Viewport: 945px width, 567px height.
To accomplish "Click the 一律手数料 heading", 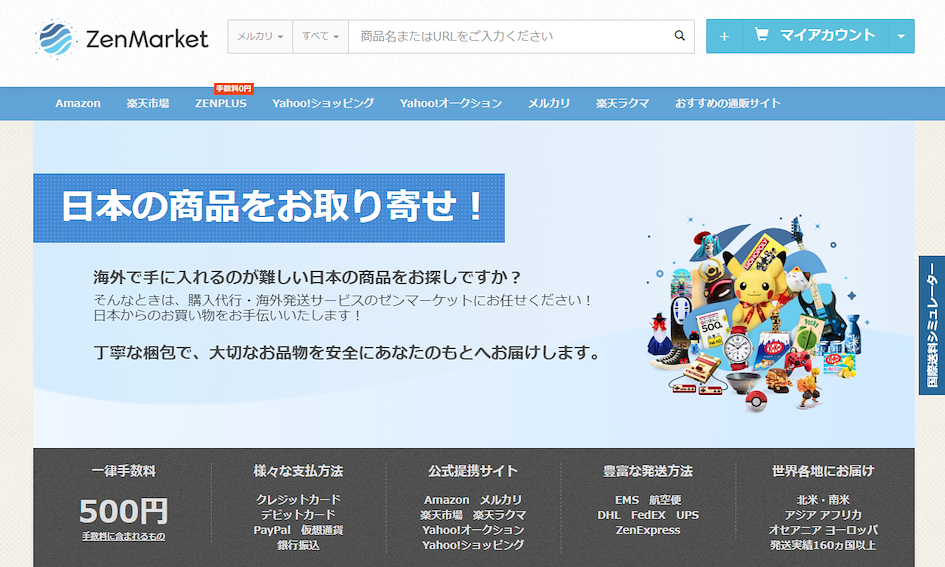I will (x=124, y=471).
